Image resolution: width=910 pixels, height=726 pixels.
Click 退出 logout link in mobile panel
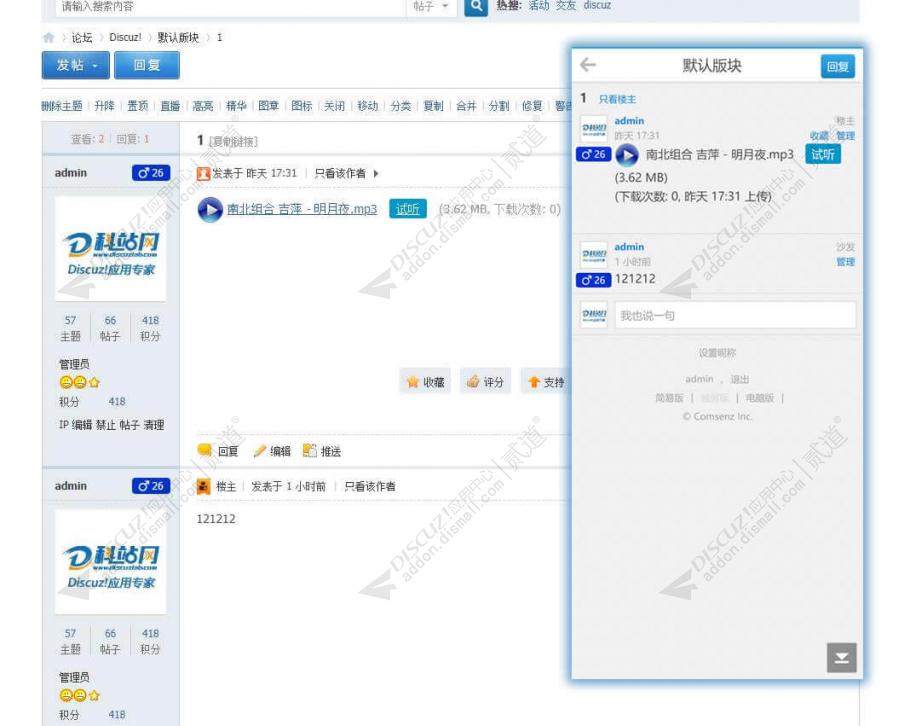click(739, 380)
